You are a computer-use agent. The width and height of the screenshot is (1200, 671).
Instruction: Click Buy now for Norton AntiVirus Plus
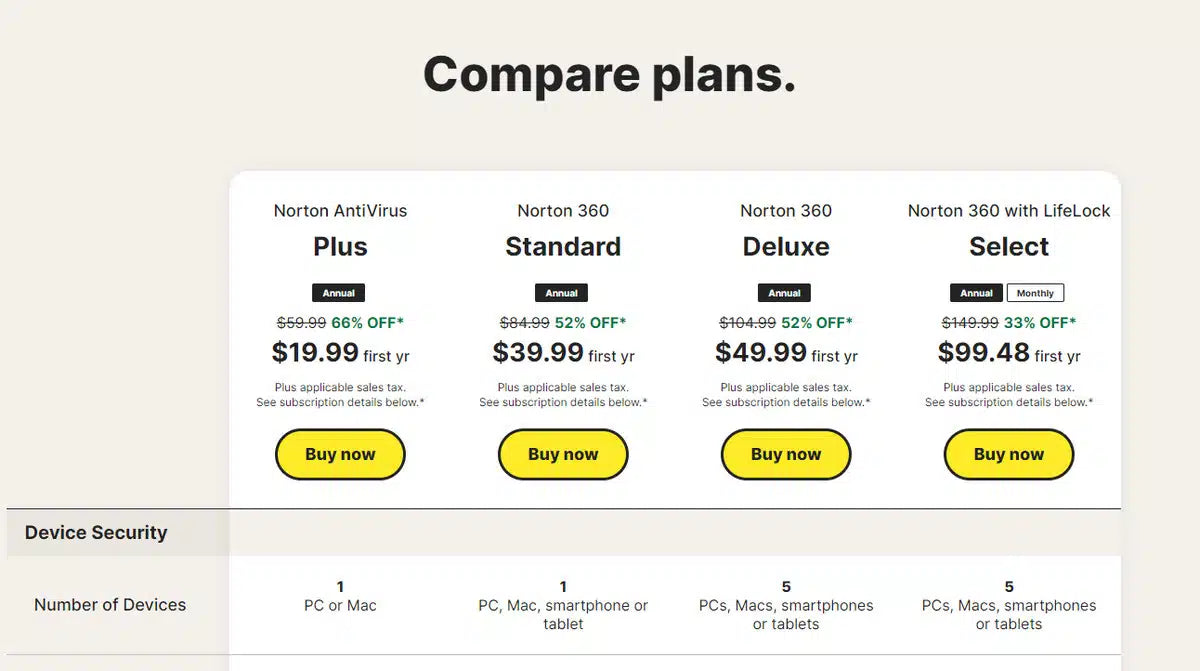click(340, 455)
